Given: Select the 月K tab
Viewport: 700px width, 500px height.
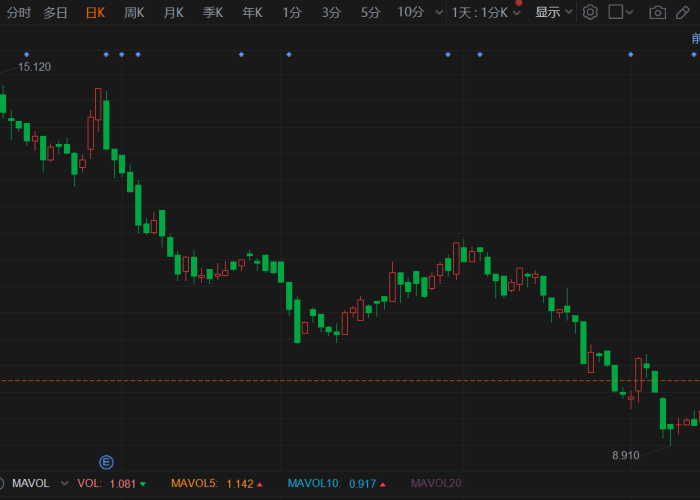Looking at the screenshot, I should coord(174,13).
